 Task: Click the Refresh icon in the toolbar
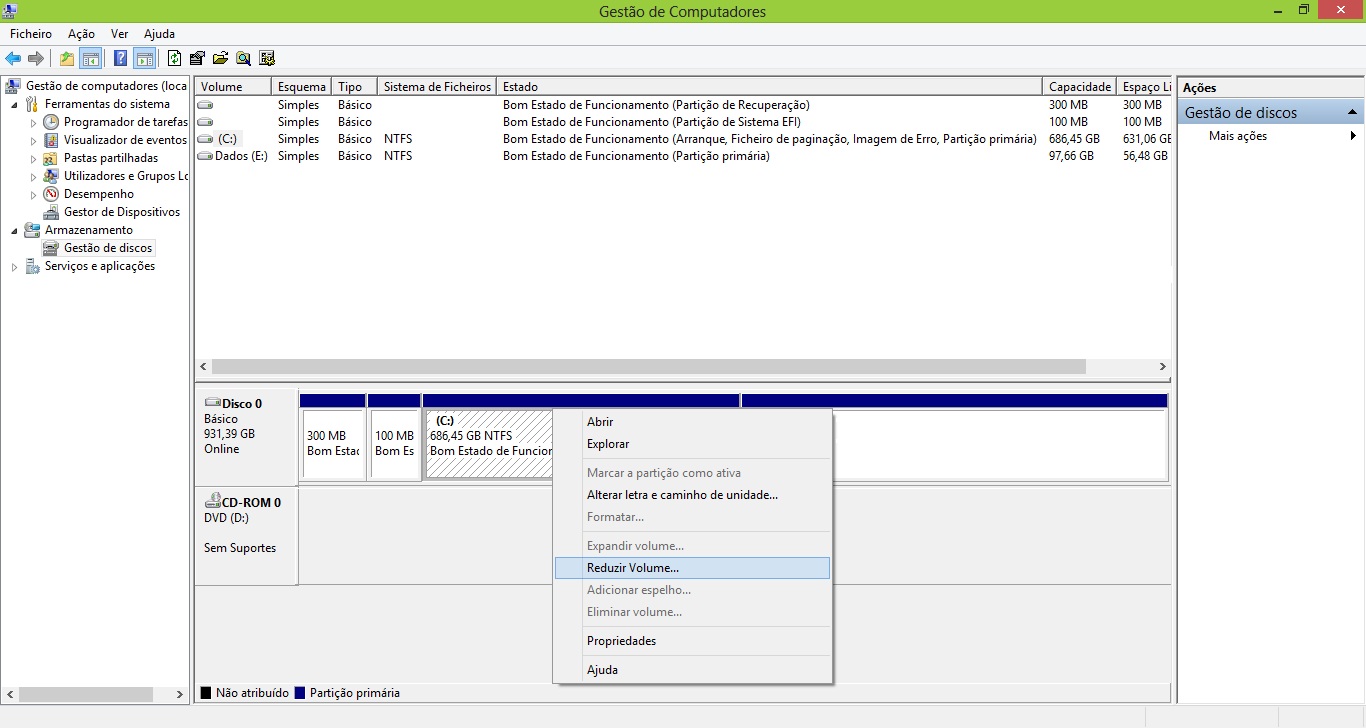171,58
